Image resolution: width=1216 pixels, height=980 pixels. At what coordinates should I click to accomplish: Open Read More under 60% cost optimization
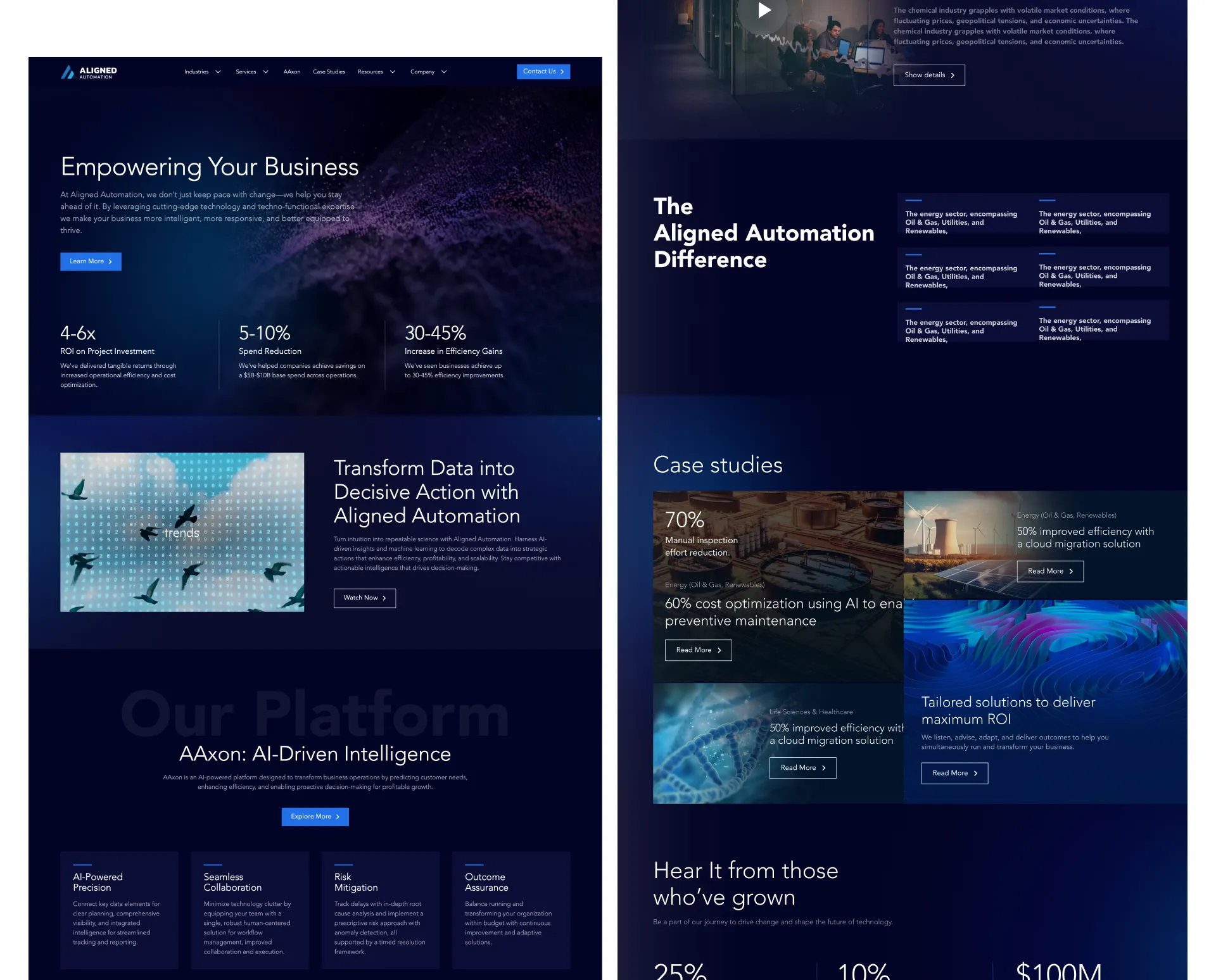[698, 650]
